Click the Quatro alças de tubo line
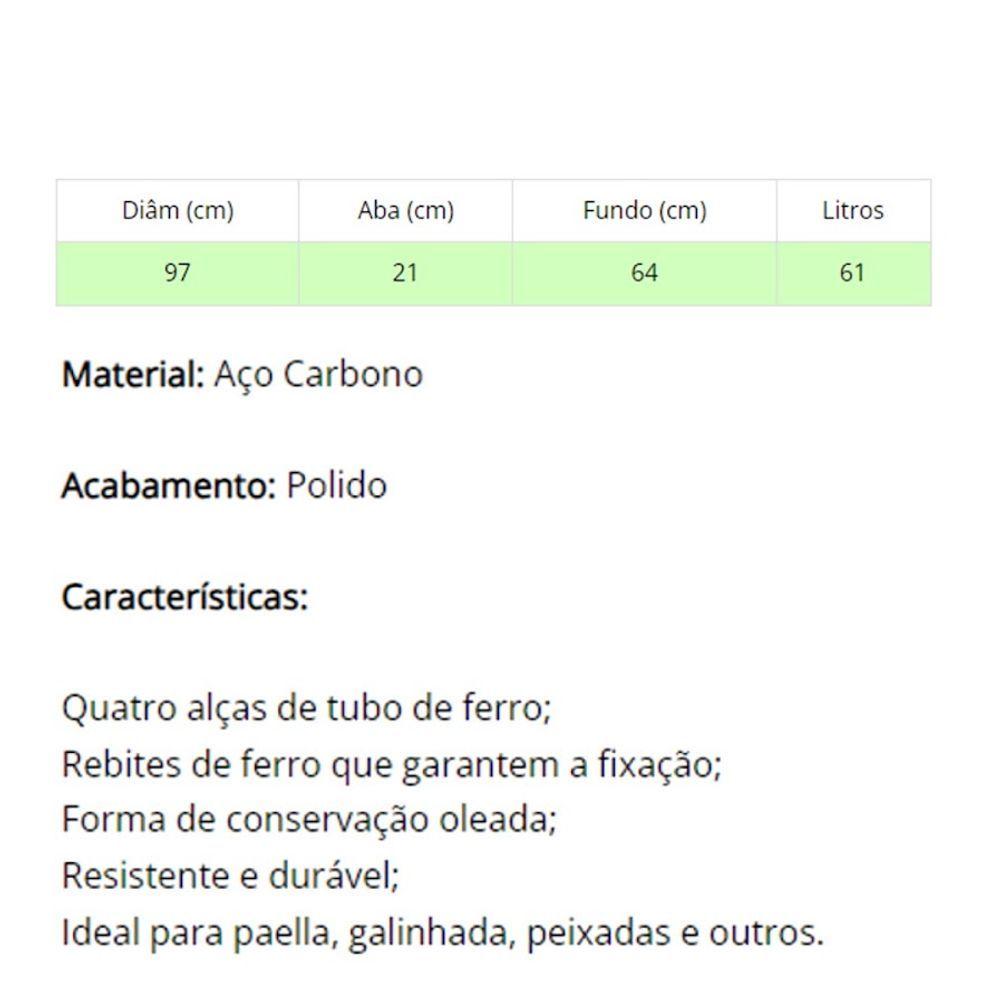1000x1000 pixels. pos(306,709)
